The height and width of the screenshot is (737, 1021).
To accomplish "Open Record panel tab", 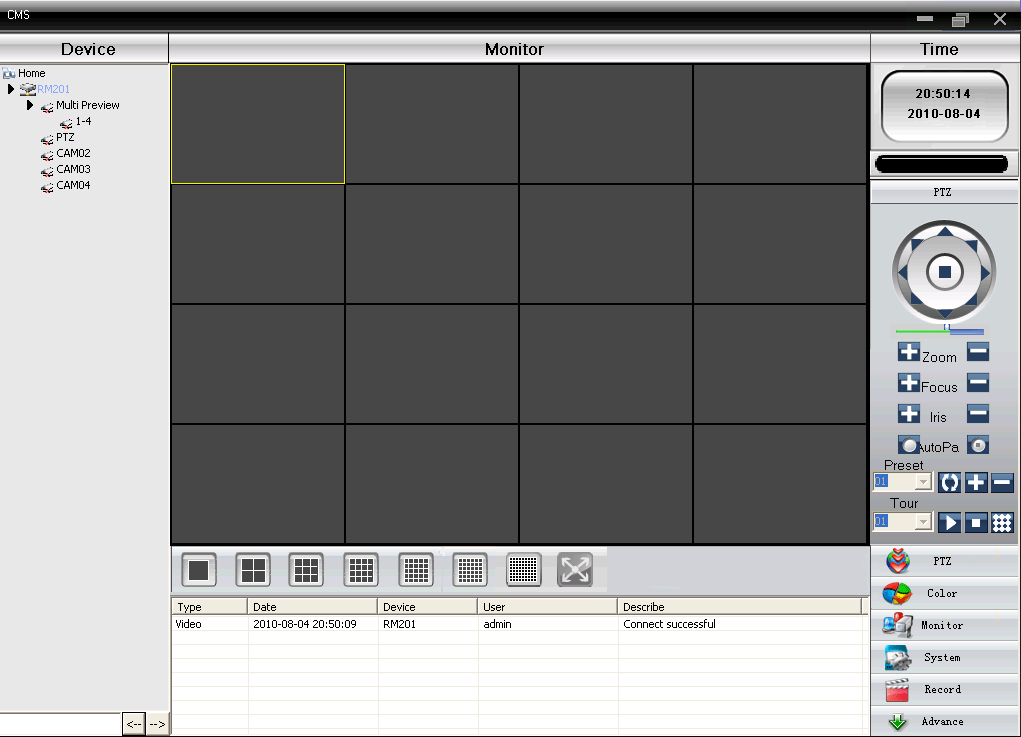I will [945, 689].
